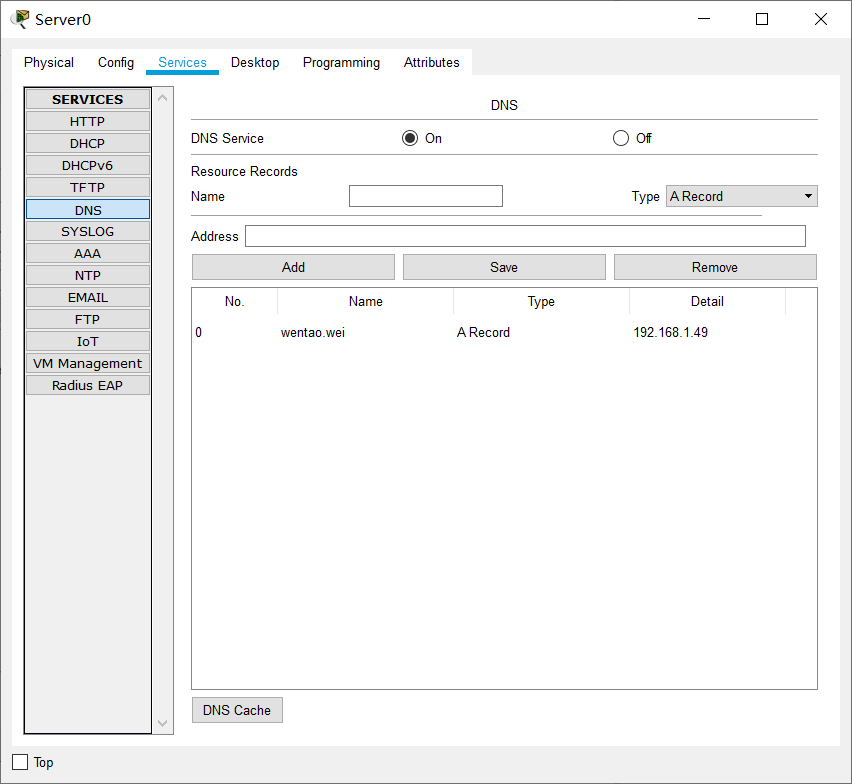Click into the Address field

pyautogui.click(x=525, y=236)
